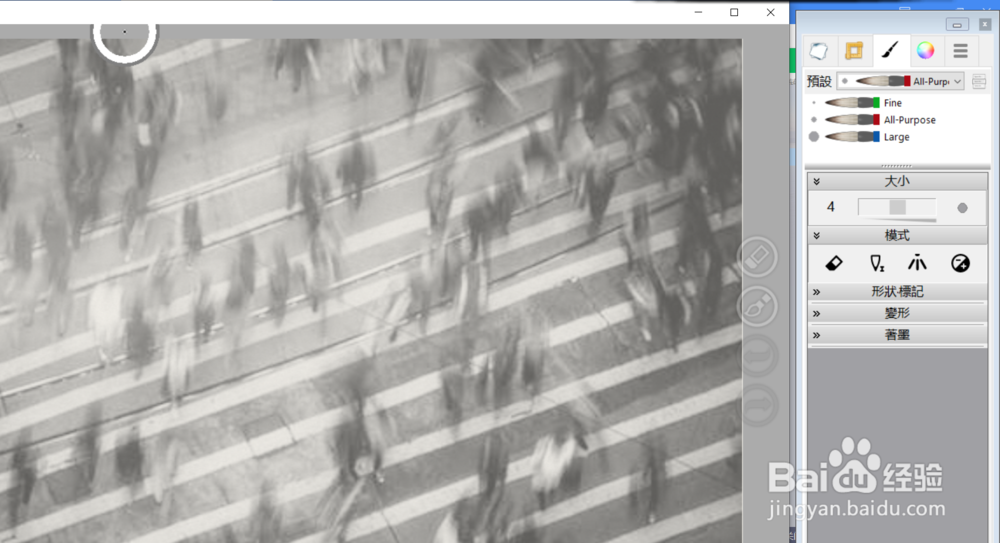The height and width of the screenshot is (543, 1000).
Task: Select the Large brush preset
Action: 897,137
